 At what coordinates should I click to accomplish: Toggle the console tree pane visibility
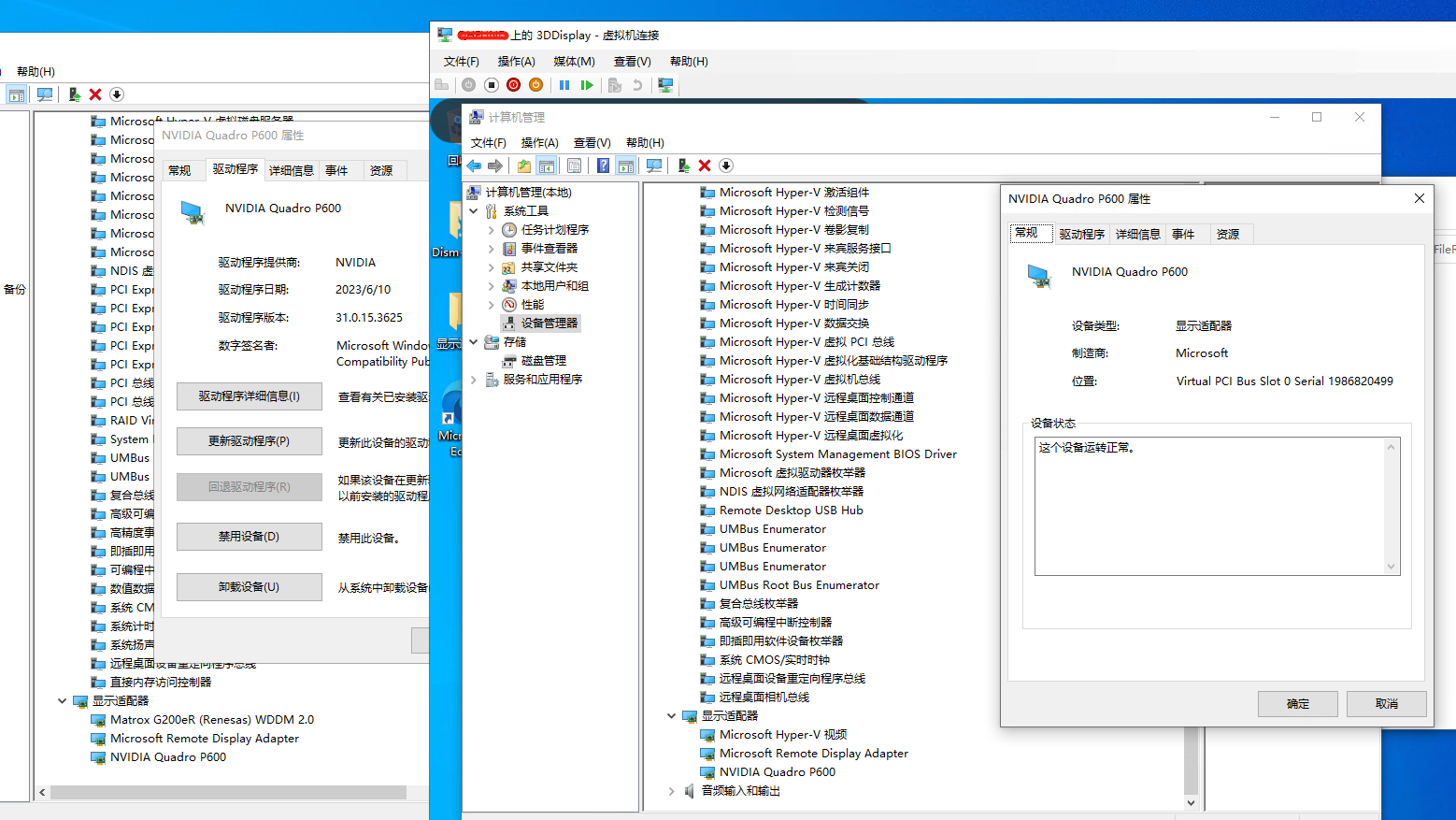pyautogui.click(x=547, y=165)
